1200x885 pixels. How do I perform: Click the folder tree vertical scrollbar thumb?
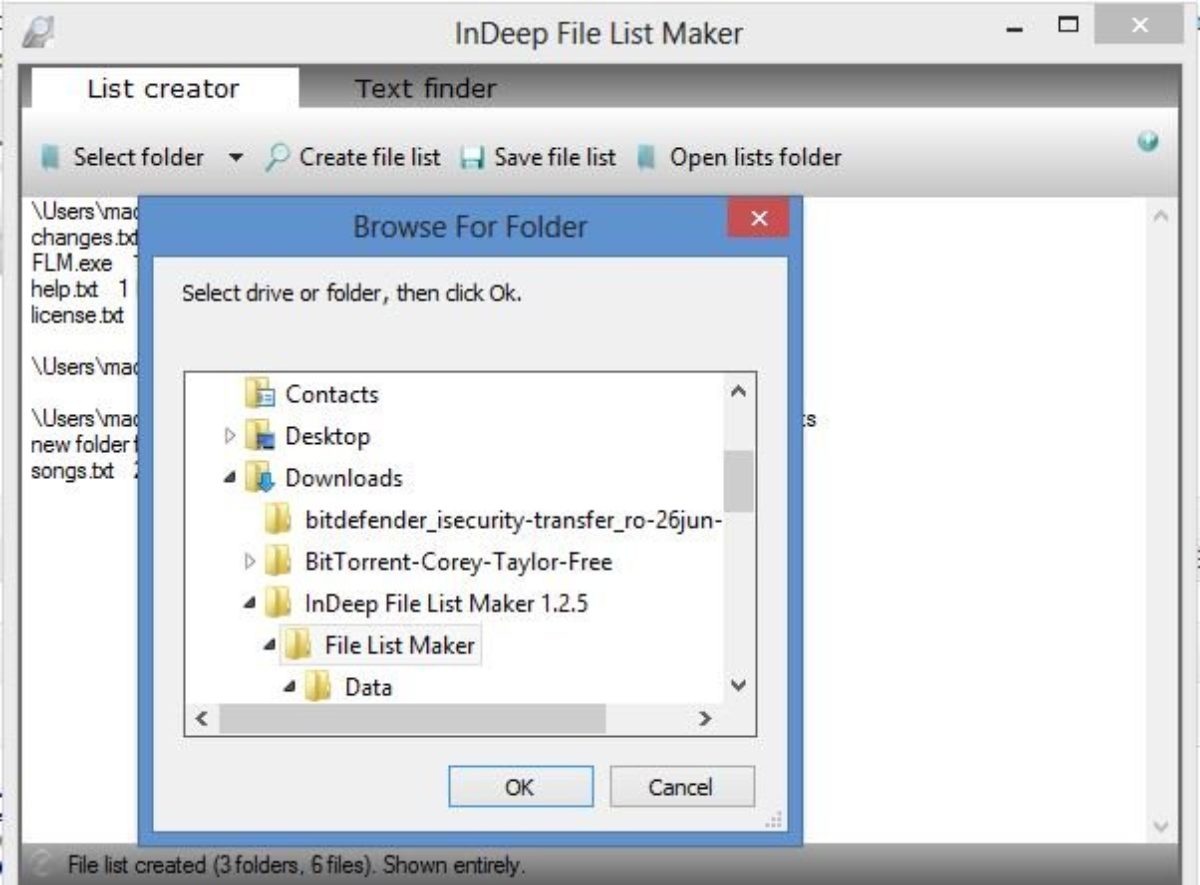click(x=739, y=481)
